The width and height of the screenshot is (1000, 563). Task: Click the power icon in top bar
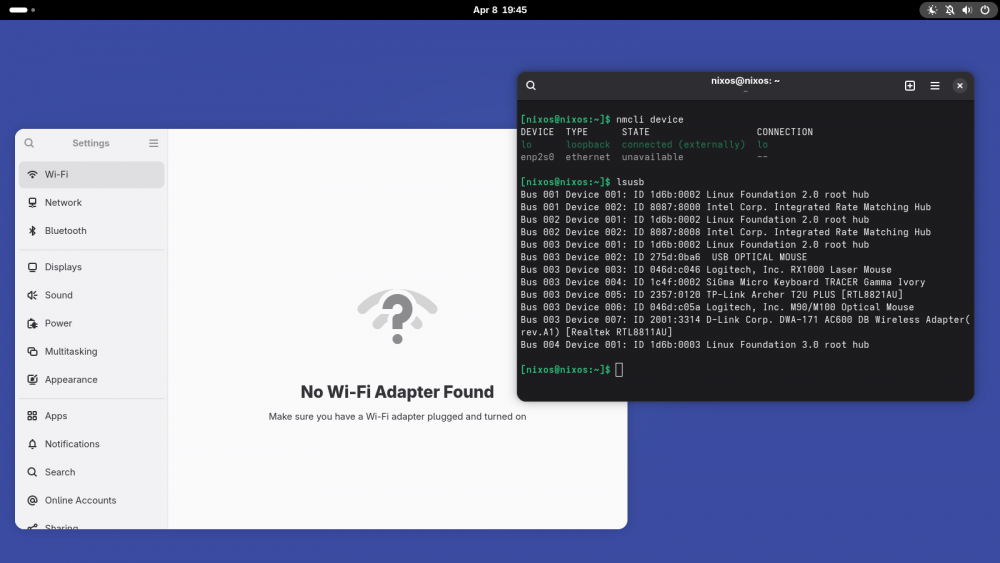tap(985, 10)
